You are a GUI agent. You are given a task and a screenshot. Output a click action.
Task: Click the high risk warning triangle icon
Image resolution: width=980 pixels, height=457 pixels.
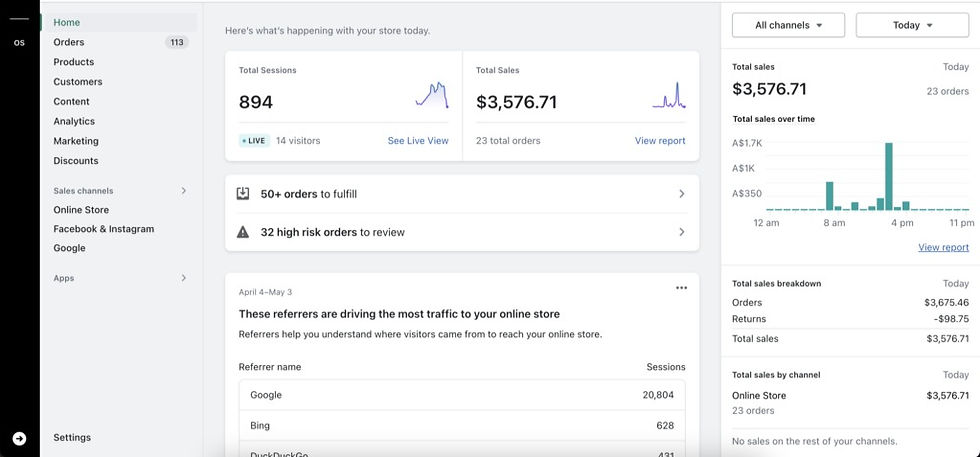point(243,232)
